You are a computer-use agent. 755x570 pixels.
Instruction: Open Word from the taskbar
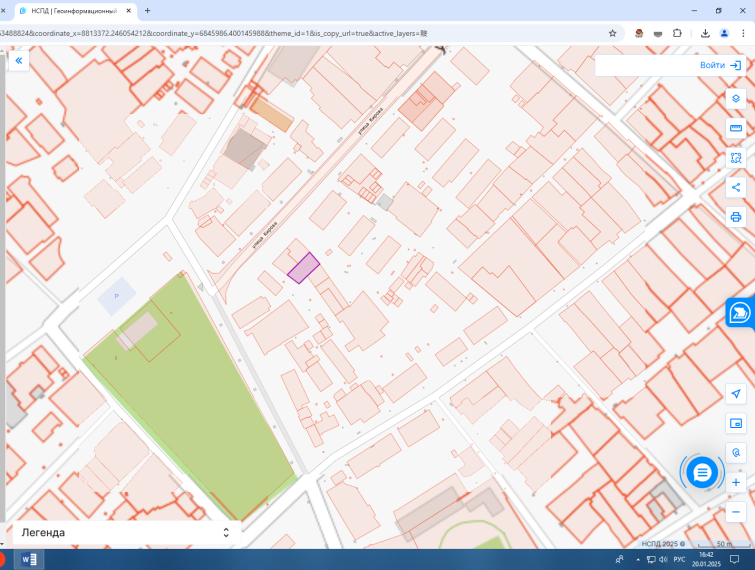coord(29,559)
